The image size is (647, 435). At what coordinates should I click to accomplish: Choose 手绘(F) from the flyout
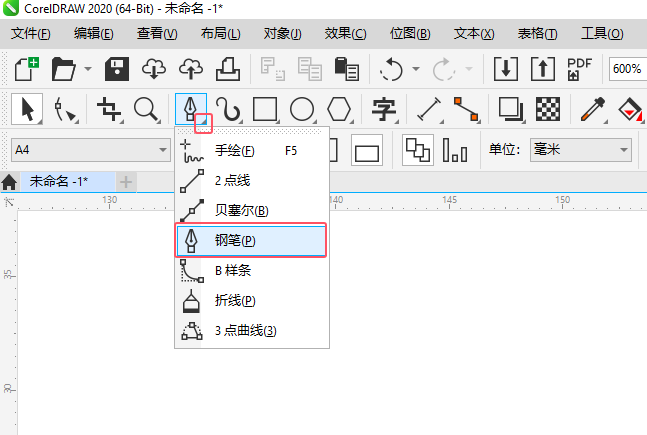(252, 151)
